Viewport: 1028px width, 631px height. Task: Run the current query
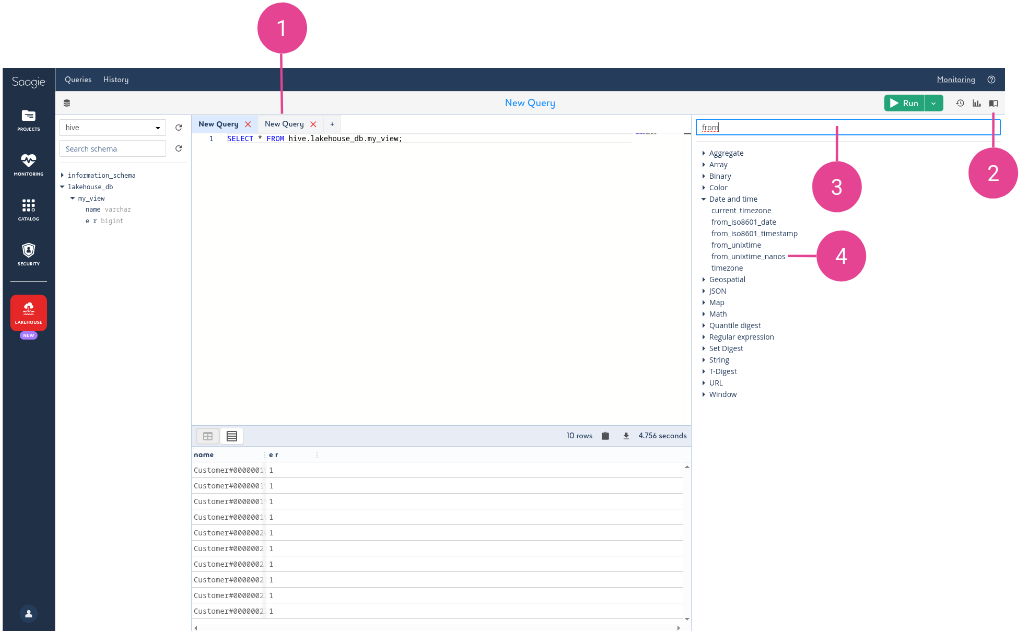pyautogui.click(x=904, y=103)
